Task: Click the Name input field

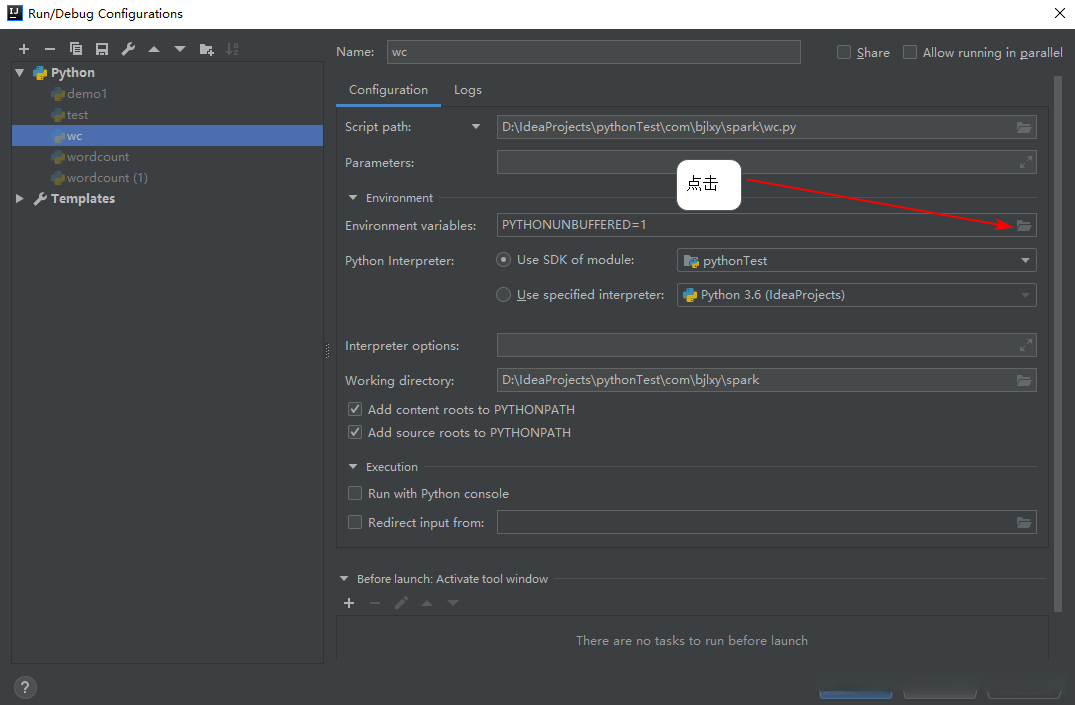Action: pyautogui.click(x=593, y=52)
